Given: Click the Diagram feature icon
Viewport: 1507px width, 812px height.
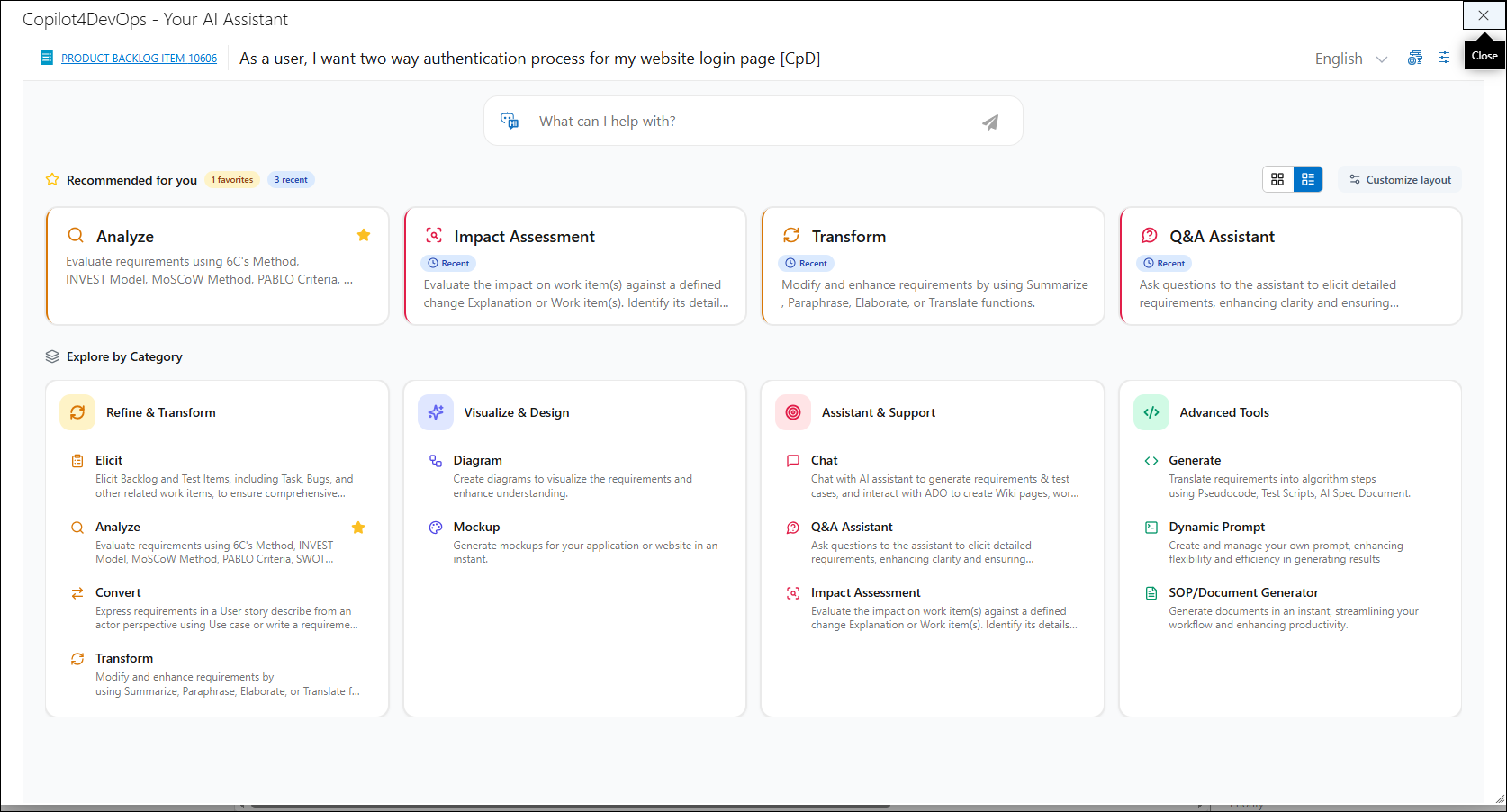Looking at the screenshot, I should click(436, 461).
